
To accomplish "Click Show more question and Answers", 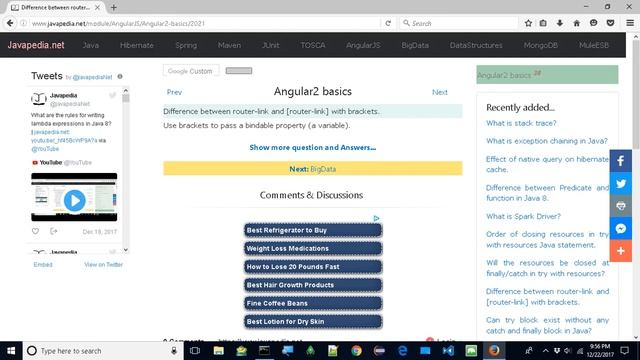I will coord(313,147).
